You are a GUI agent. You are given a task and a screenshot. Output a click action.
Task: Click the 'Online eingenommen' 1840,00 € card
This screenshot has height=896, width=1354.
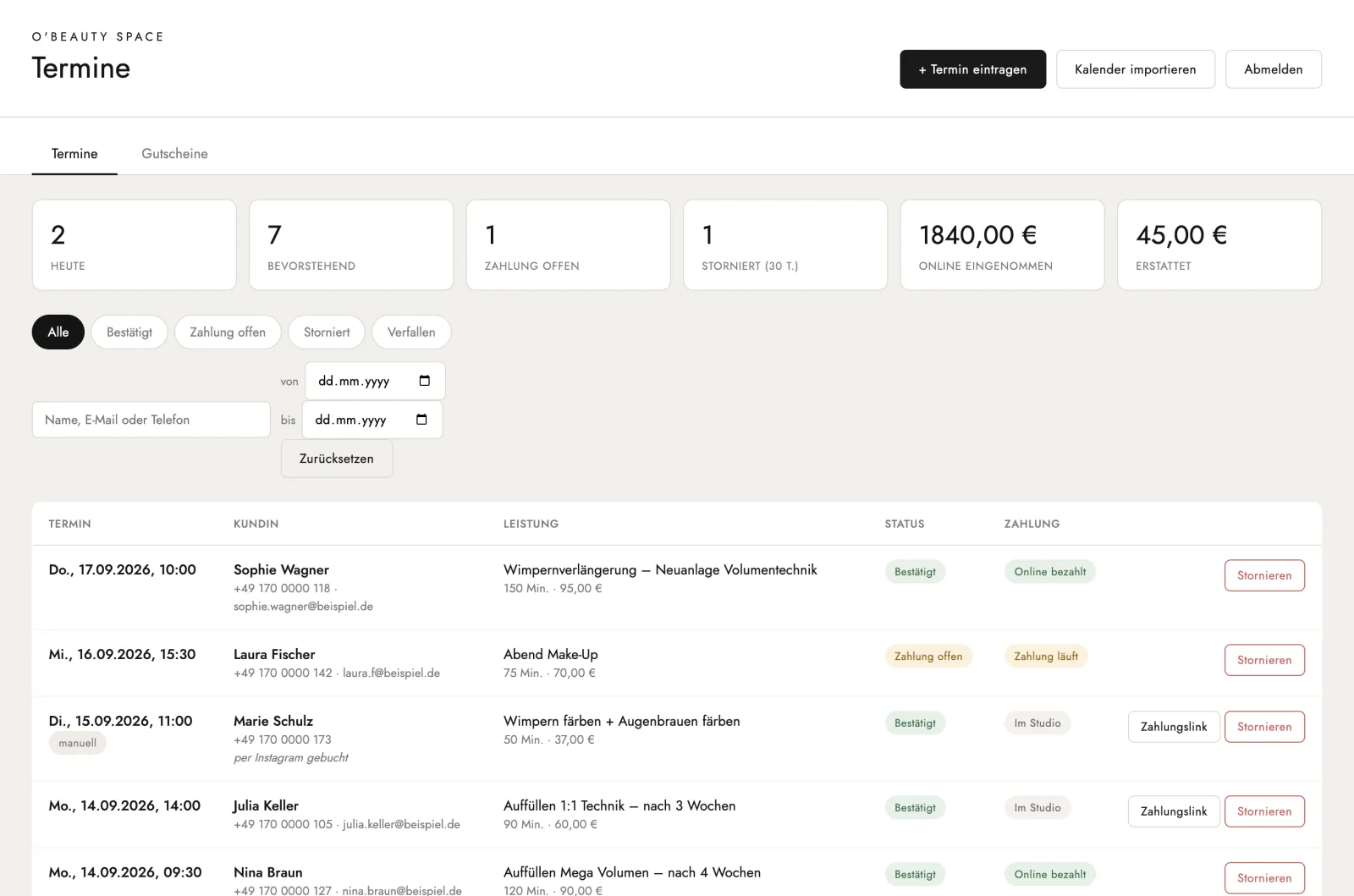[1002, 245]
